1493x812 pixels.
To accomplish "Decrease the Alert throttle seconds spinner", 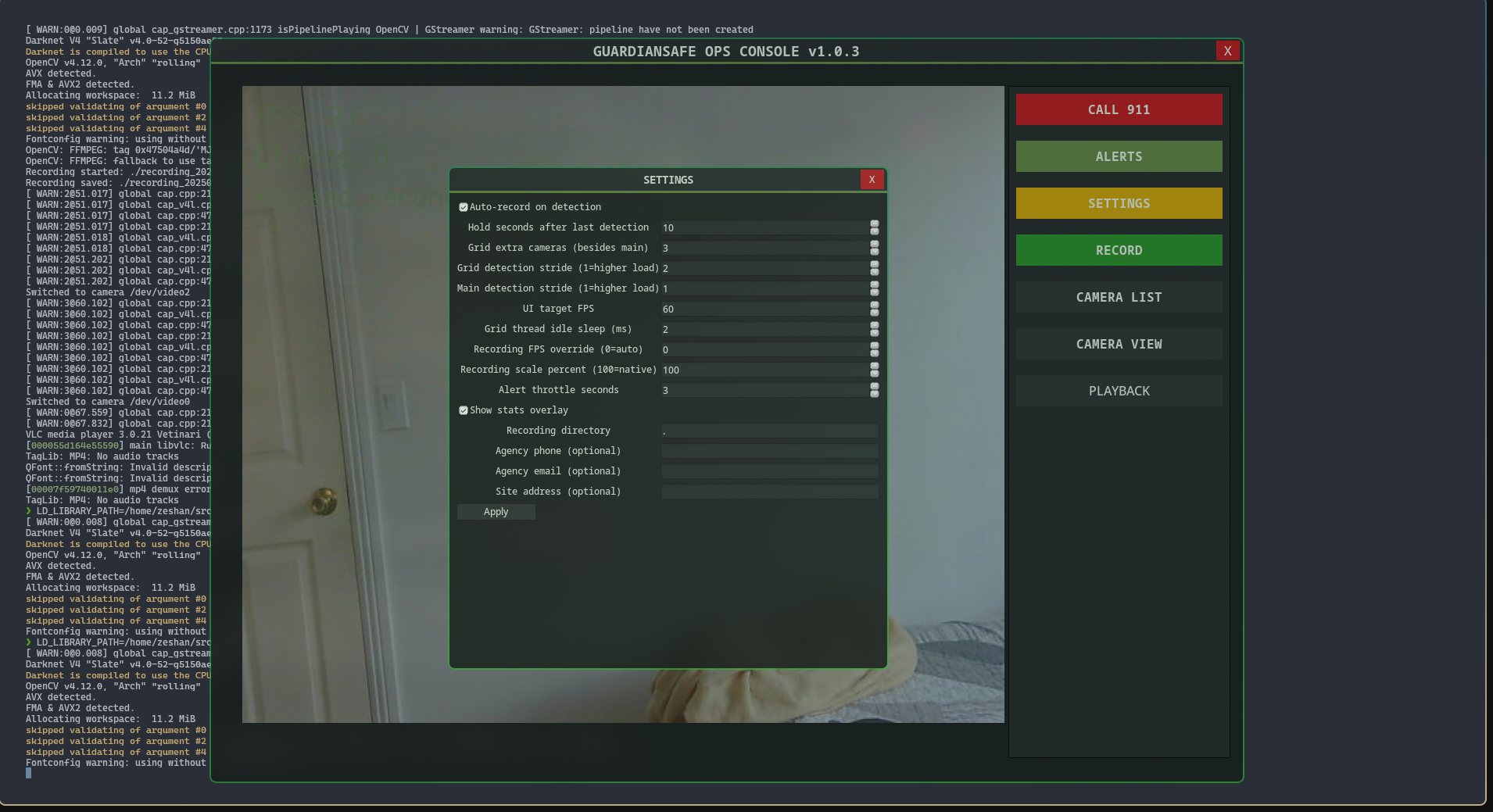I will 874,394.
